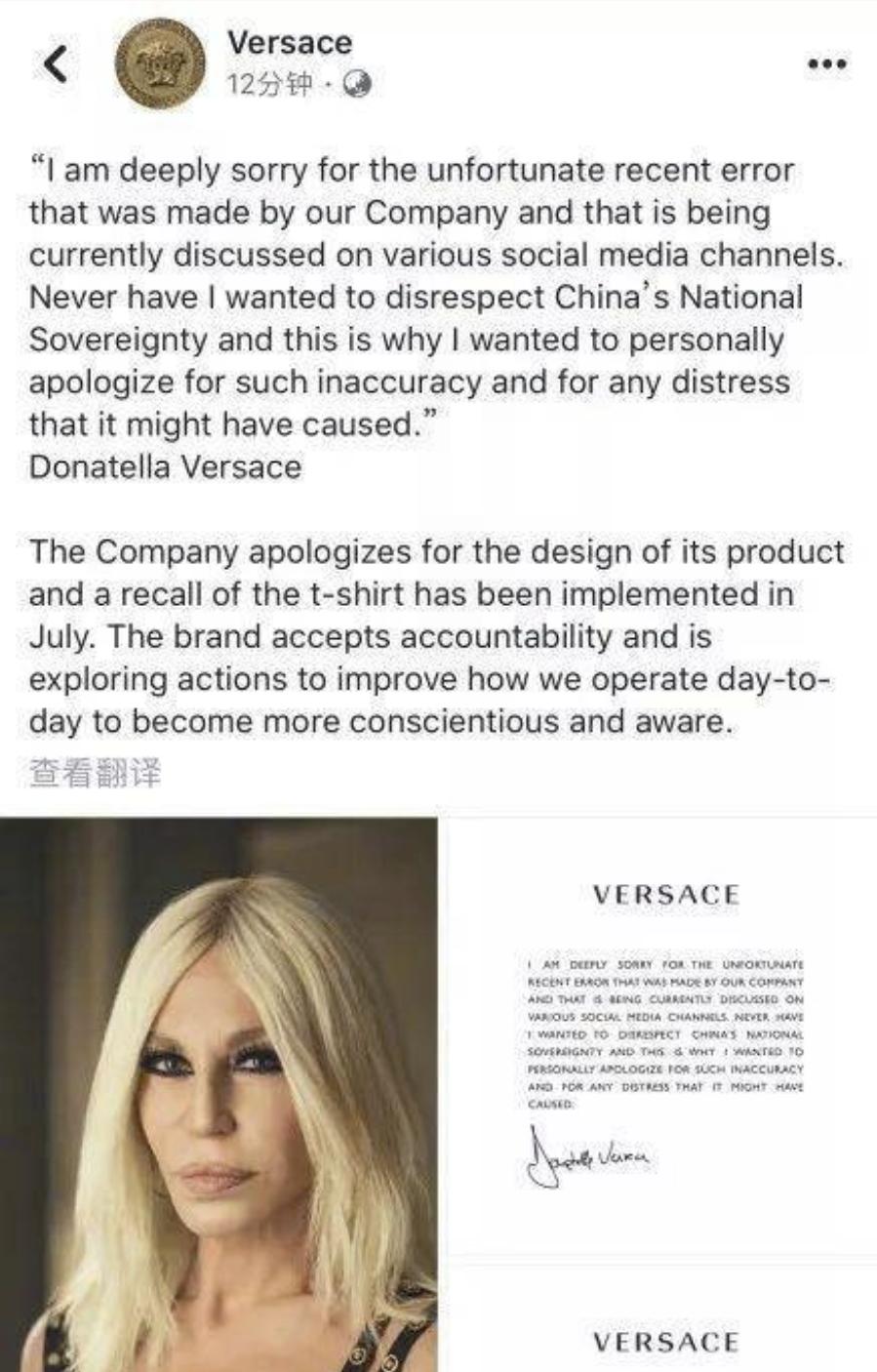Open the three-dot post options menu

pos(827,64)
